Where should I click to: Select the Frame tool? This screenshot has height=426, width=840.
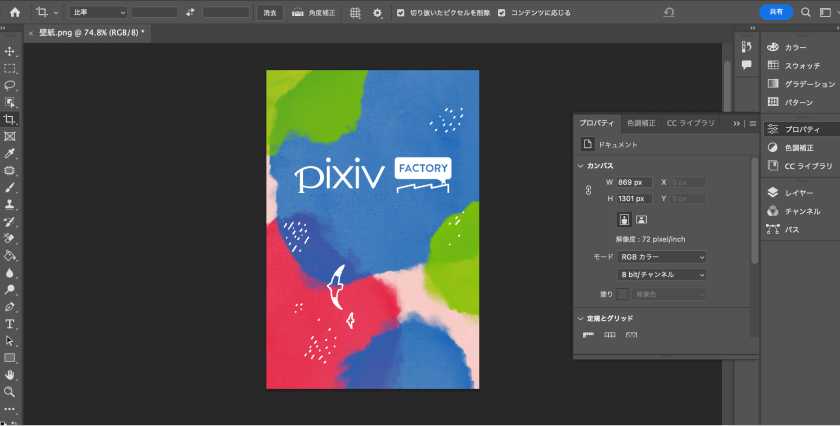pyautogui.click(x=10, y=137)
